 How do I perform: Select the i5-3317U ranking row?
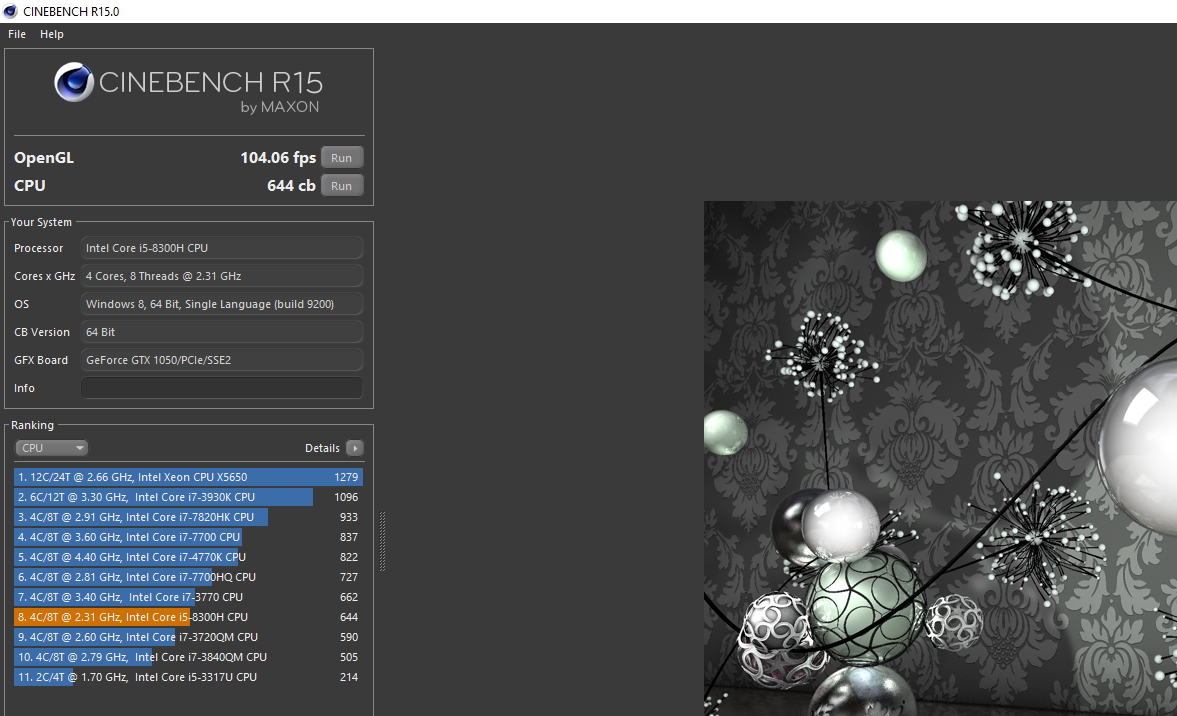pyautogui.click(x=188, y=677)
